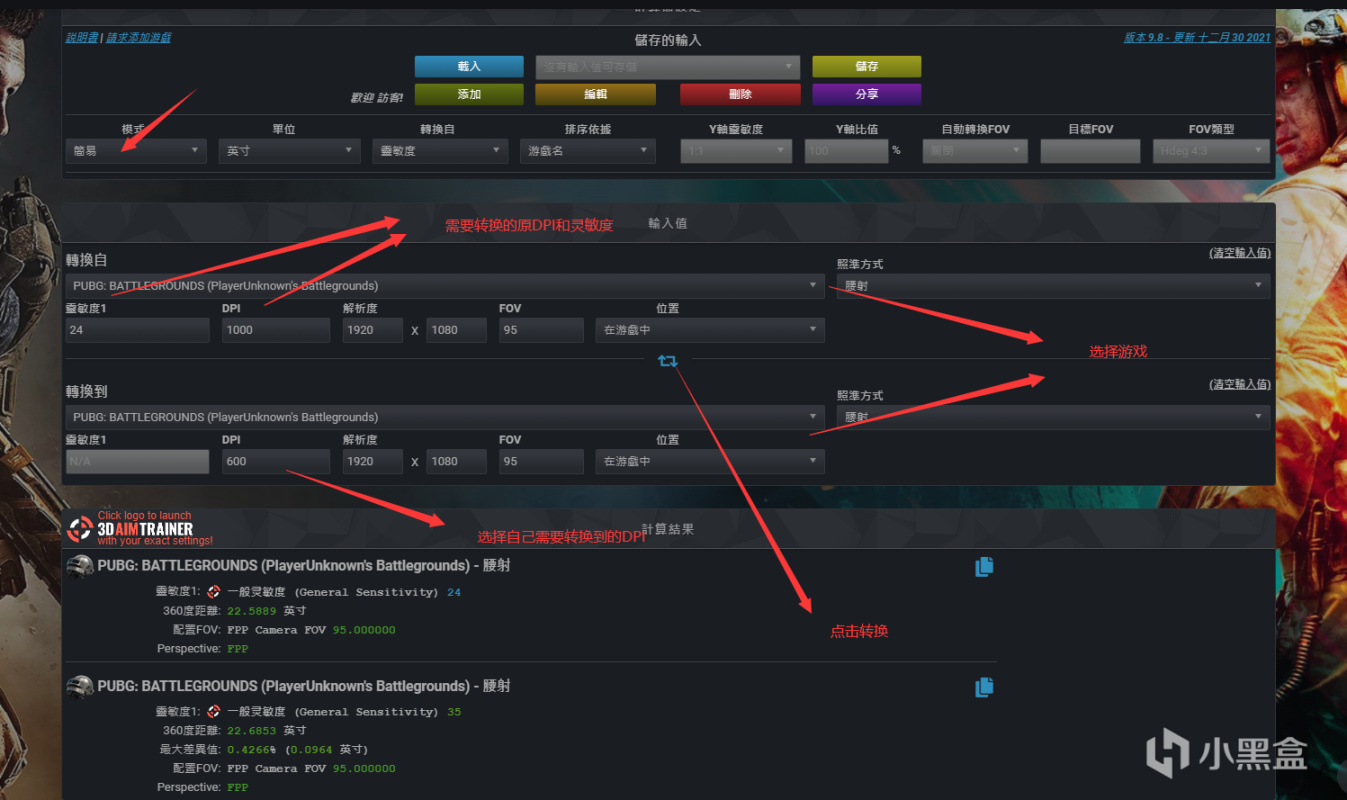Click the DPI field containing 600
Viewport: 1347px width, 800px height.
pyautogui.click(x=276, y=461)
